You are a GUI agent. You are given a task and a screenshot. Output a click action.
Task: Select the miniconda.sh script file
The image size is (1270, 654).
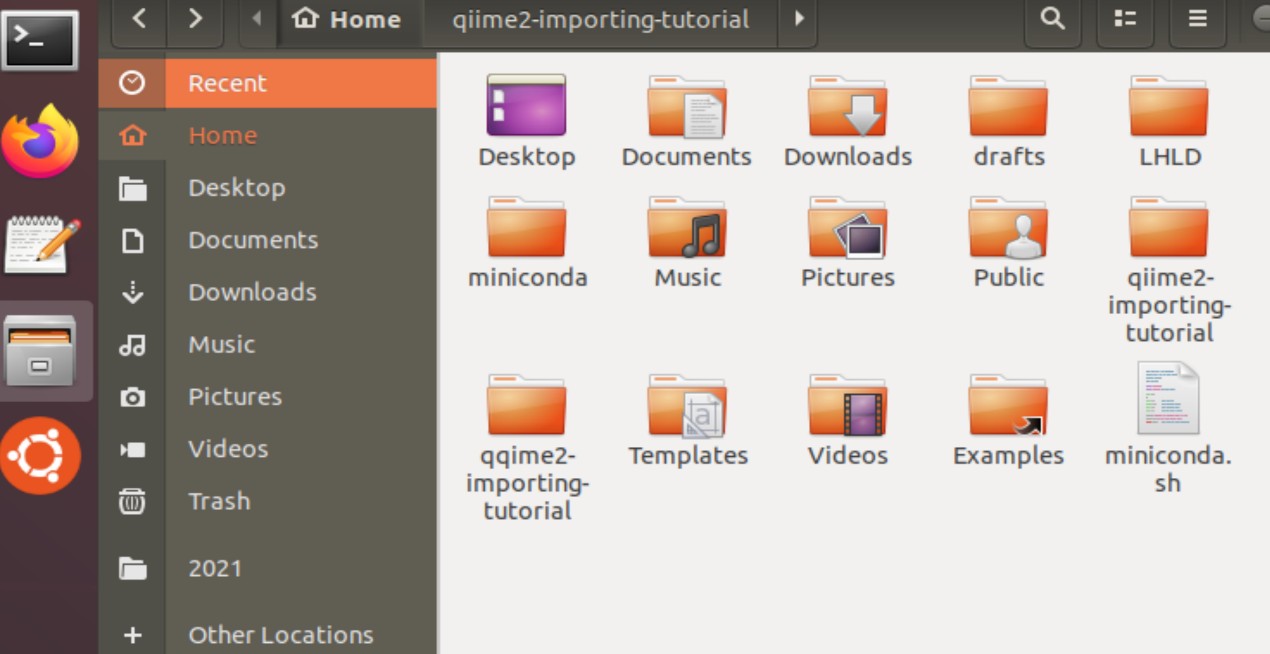(x=1168, y=400)
